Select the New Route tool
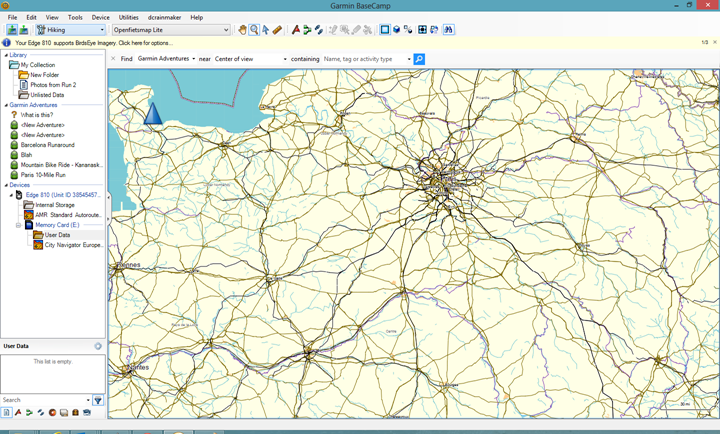Image resolution: width=720 pixels, height=434 pixels. click(307, 30)
